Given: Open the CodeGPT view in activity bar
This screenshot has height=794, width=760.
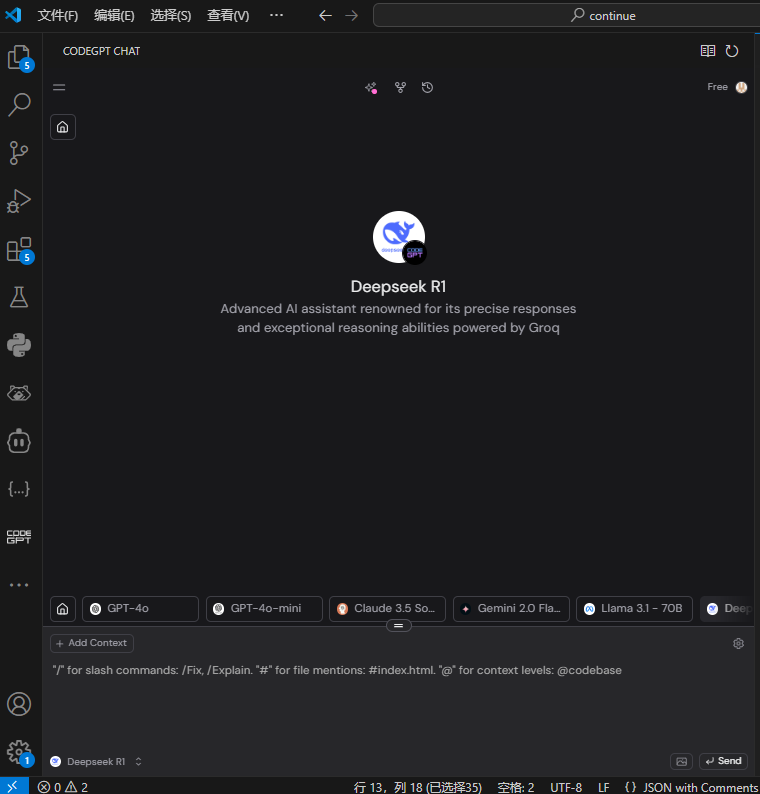Looking at the screenshot, I should 19,537.
